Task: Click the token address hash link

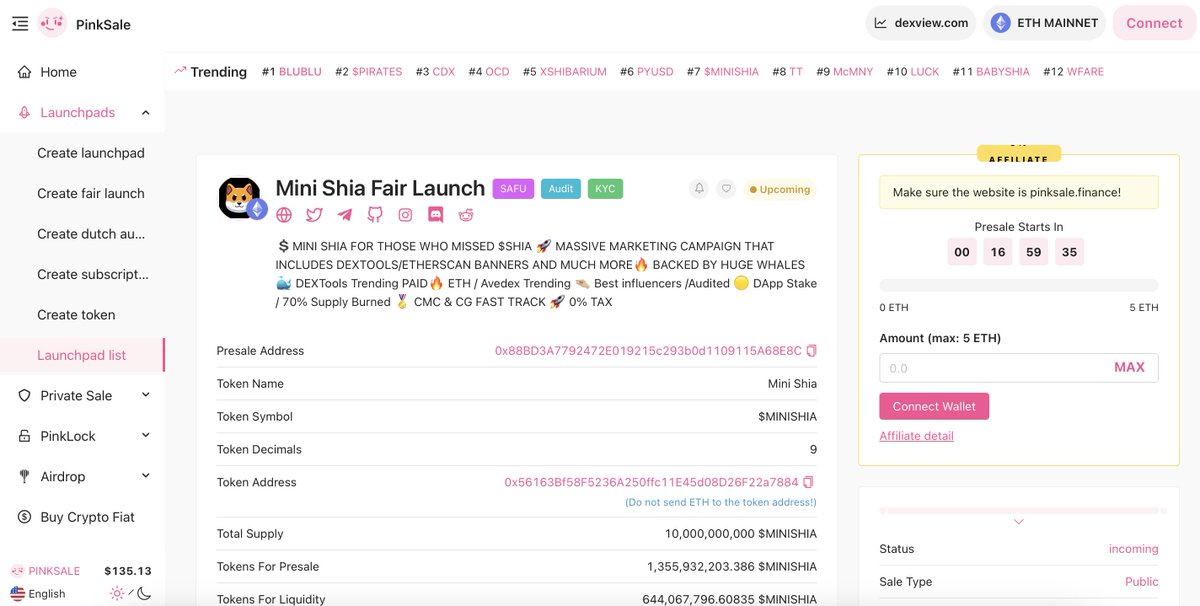Action: tap(651, 482)
